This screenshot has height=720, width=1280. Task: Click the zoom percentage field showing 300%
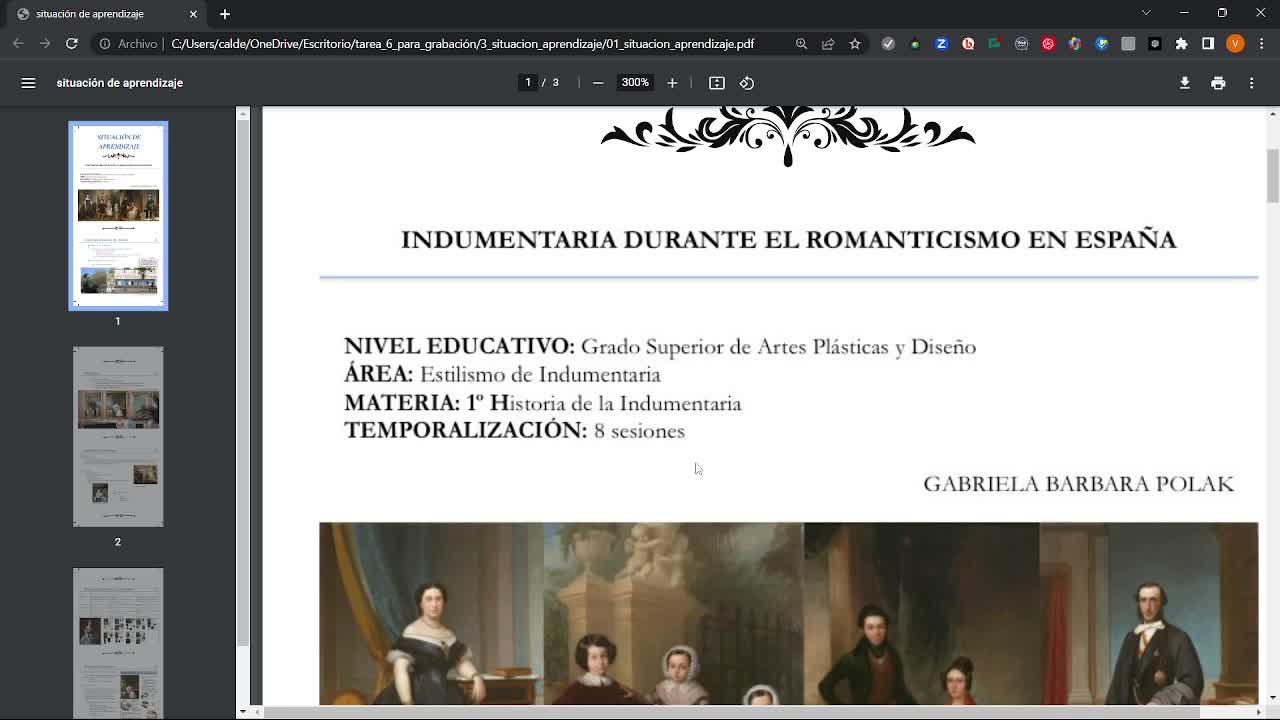pyautogui.click(x=635, y=83)
